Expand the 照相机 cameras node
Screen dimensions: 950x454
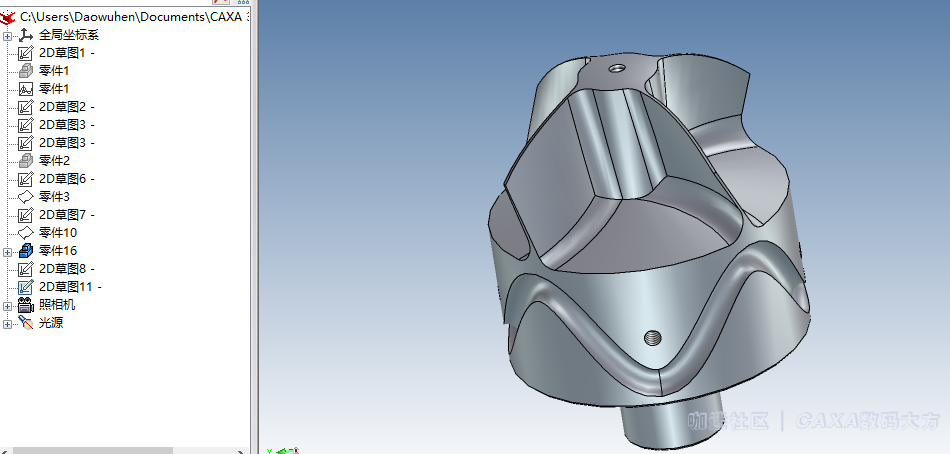tap(8, 305)
